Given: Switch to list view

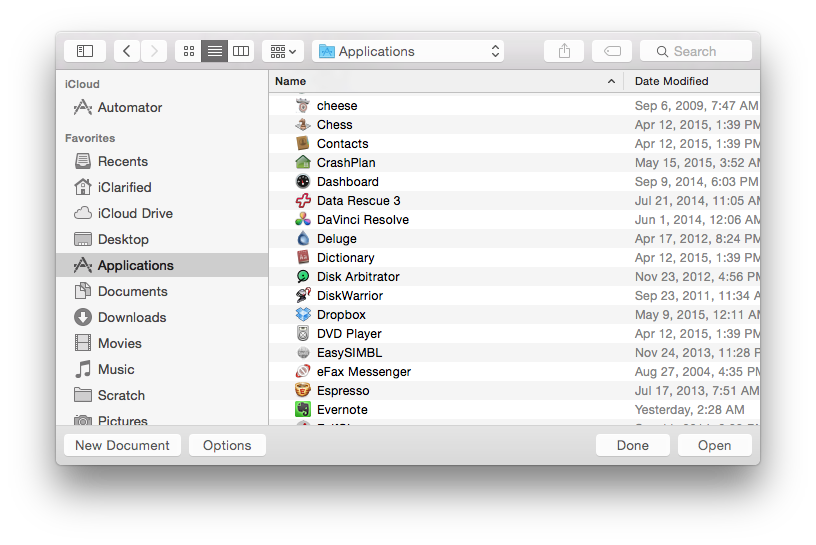Looking at the screenshot, I should (x=214, y=51).
